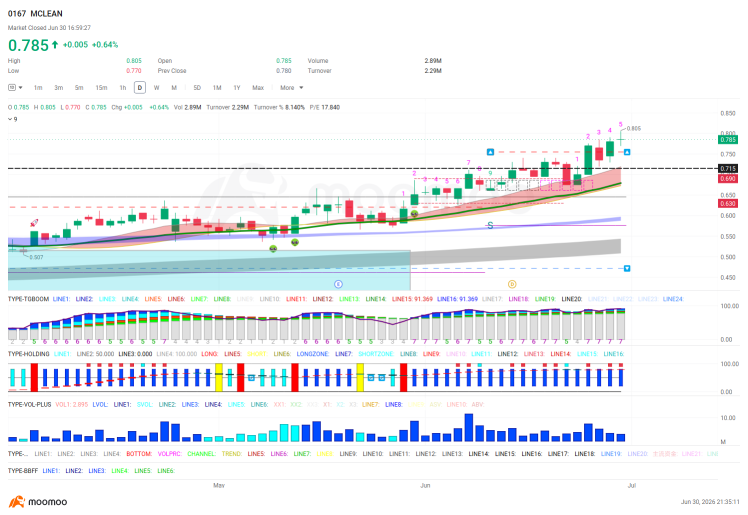Click the rocket icon on the chart
Image resolution: width=748 pixels, height=515 pixels.
34,223
